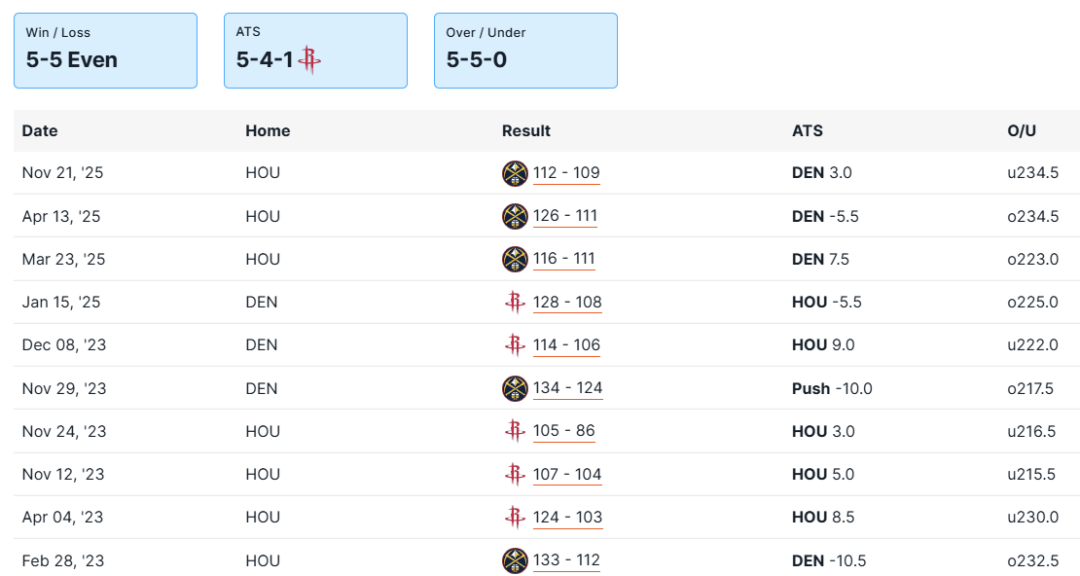The image size is (1080, 576).
Task: Click Nuggets logo beside 126 - 111 score
Action: tap(514, 216)
